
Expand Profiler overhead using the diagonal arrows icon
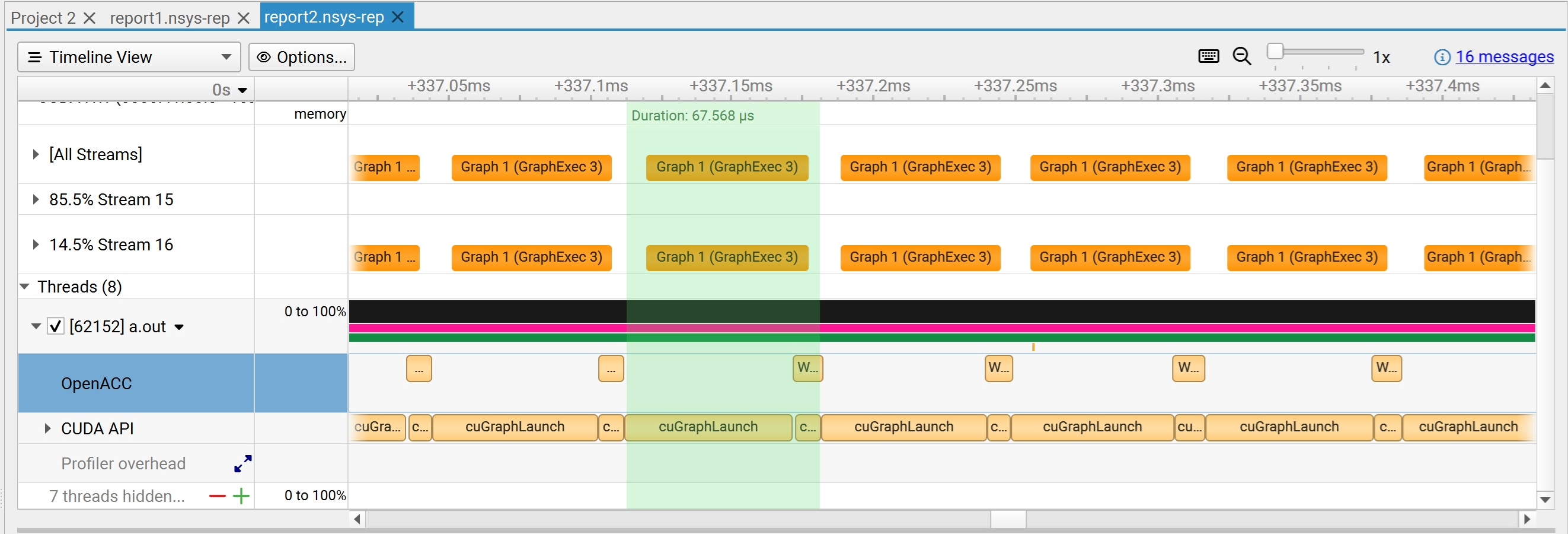pos(242,463)
